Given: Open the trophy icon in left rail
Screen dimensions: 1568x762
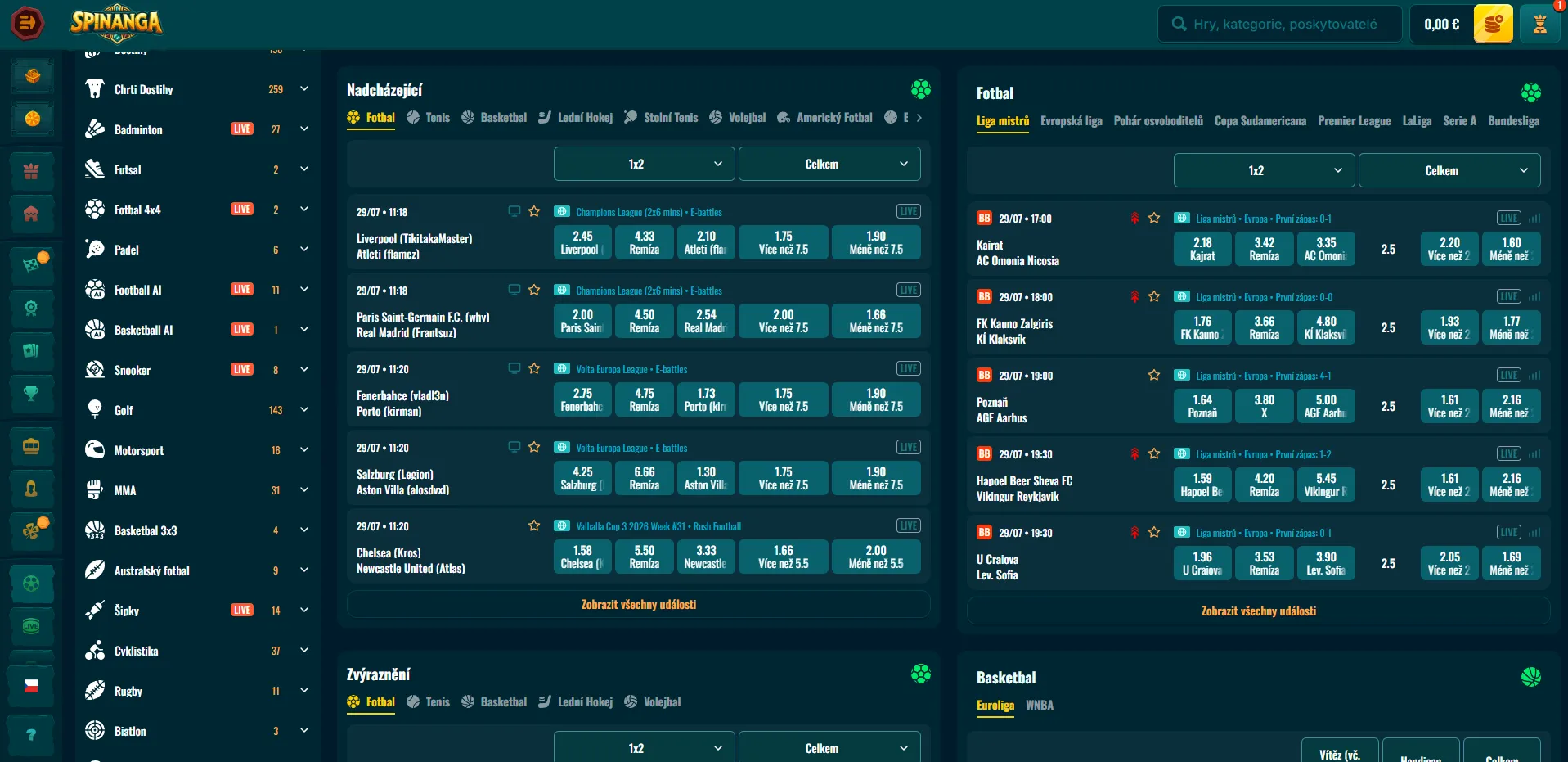Looking at the screenshot, I should click(31, 394).
